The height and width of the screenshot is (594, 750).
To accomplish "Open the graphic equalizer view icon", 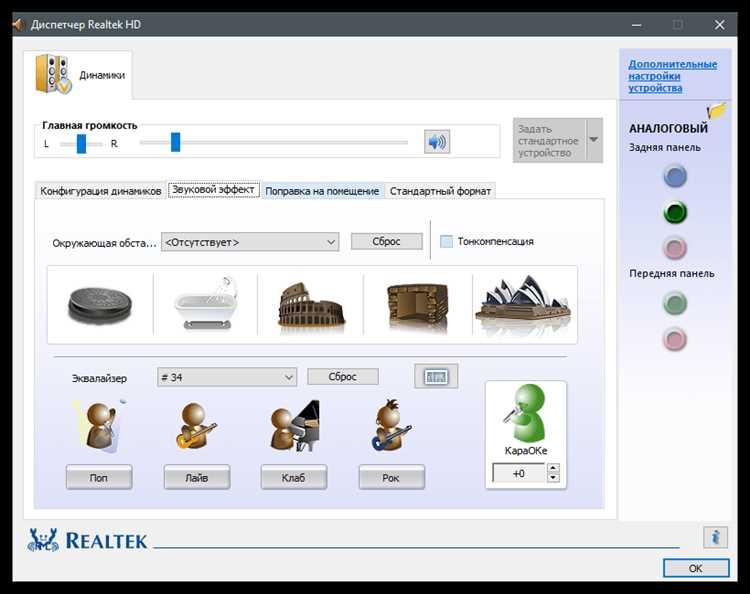I will click(x=436, y=376).
